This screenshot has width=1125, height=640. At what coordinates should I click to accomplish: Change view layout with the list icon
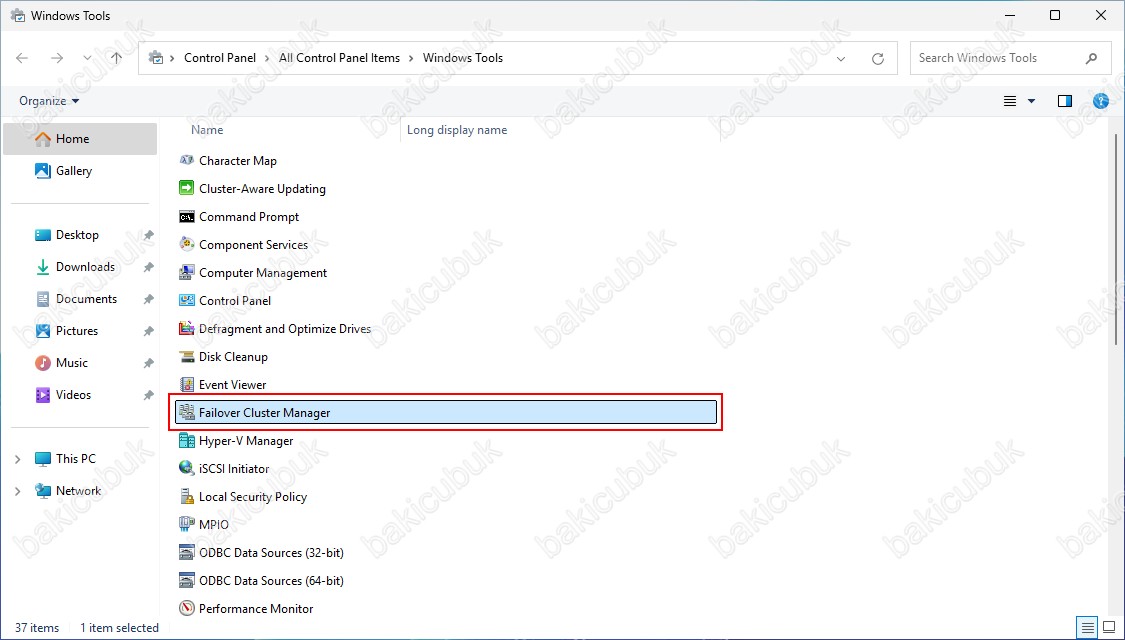pos(1009,101)
